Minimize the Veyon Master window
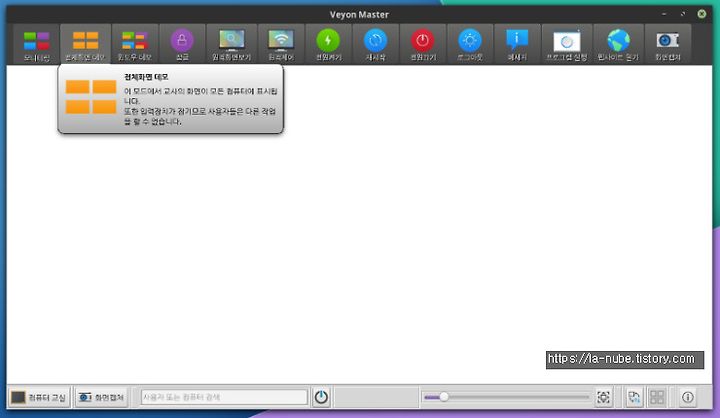720x418 pixels. [x=664, y=14]
